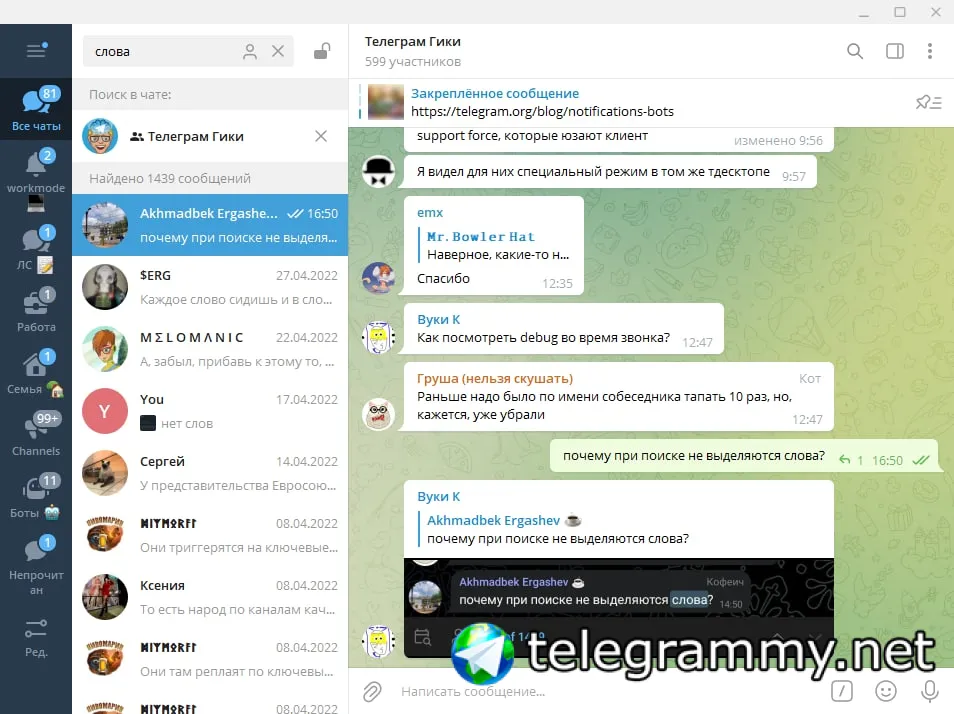Click Ксения avatar in results

pos(105,597)
